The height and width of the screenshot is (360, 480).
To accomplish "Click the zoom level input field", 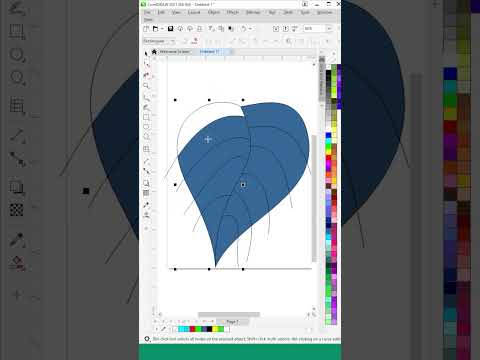I will coord(314,29).
